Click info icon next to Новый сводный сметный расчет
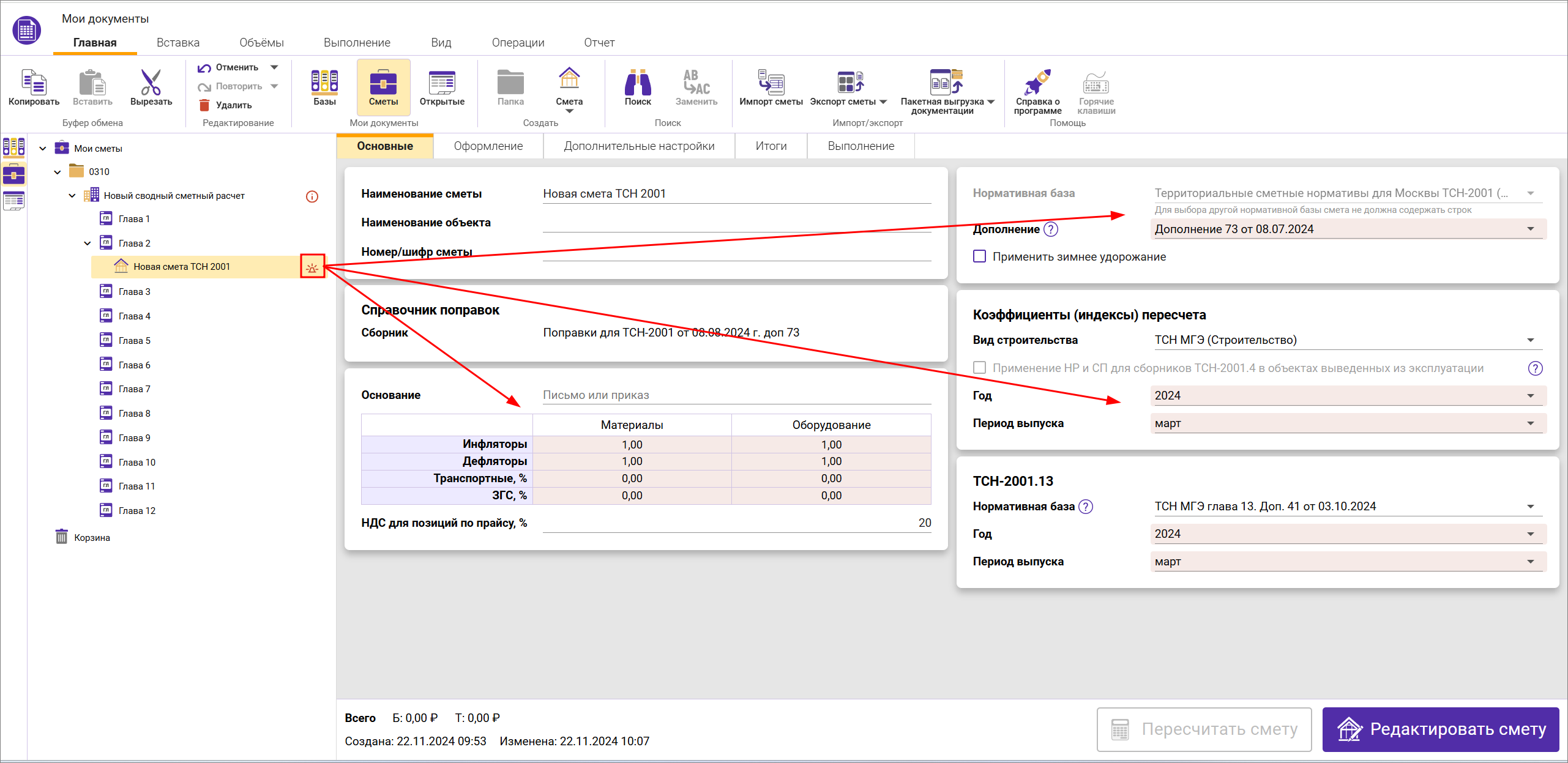This screenshot has width=1568, height=763. click(x=312, y=196)
